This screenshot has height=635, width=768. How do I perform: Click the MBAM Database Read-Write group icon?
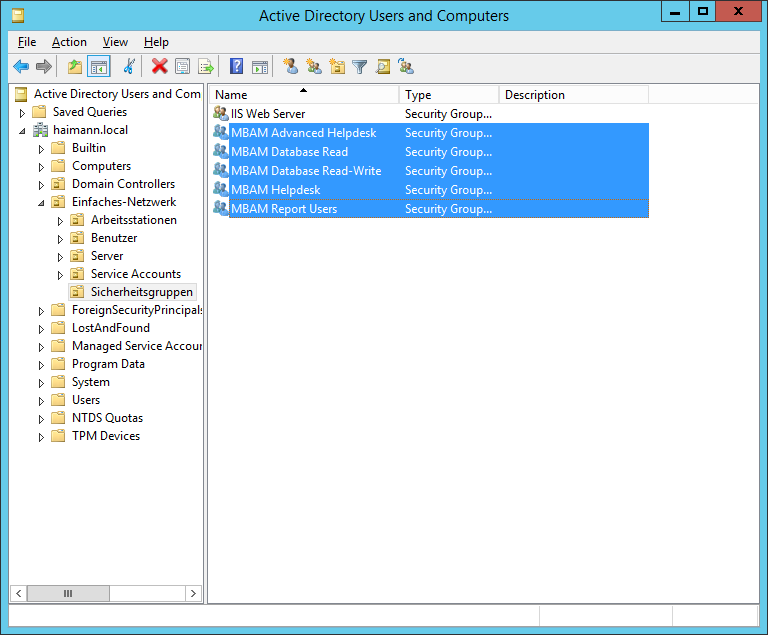(220, 171)
